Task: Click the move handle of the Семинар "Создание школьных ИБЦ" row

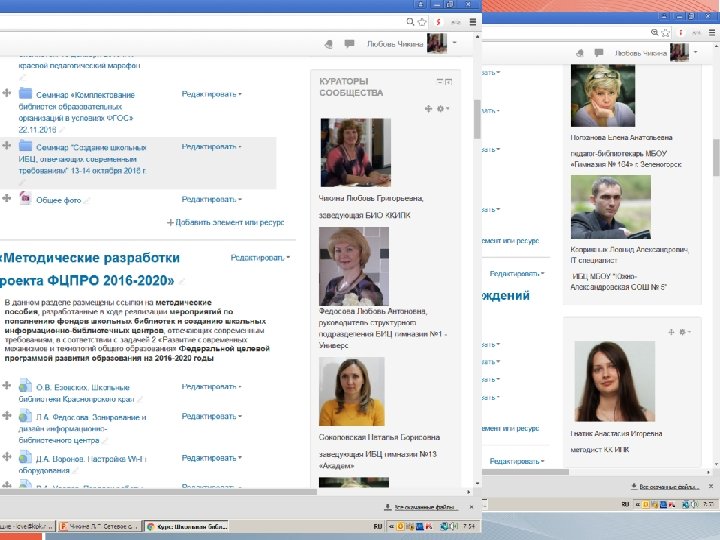Action: 6,146
